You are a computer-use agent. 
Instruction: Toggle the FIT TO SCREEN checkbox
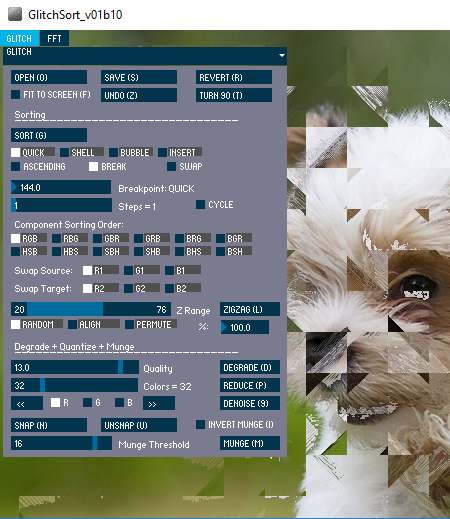point(15,95)
